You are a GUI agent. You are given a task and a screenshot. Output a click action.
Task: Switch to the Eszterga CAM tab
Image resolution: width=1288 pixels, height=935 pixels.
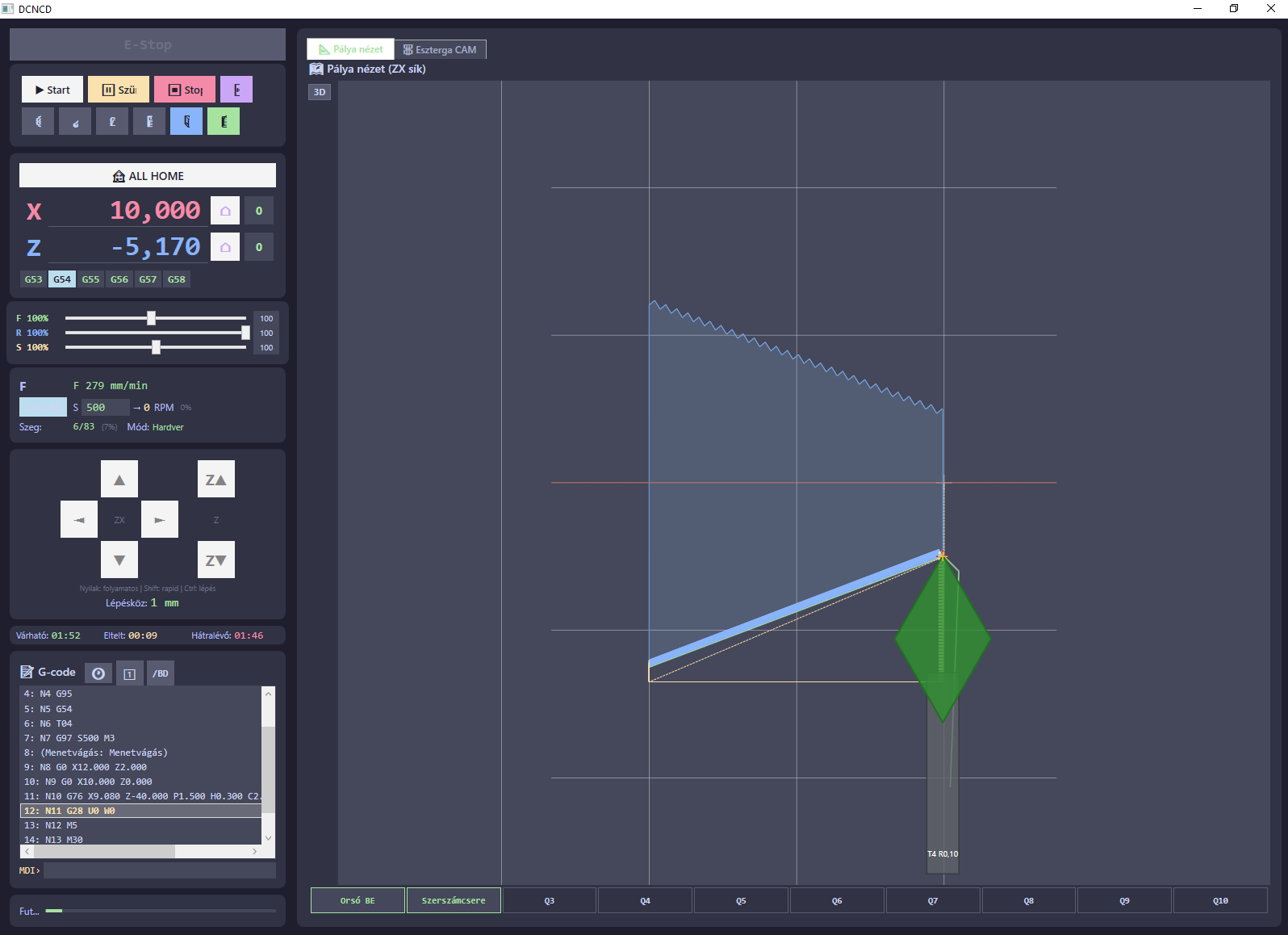point(440,49)
